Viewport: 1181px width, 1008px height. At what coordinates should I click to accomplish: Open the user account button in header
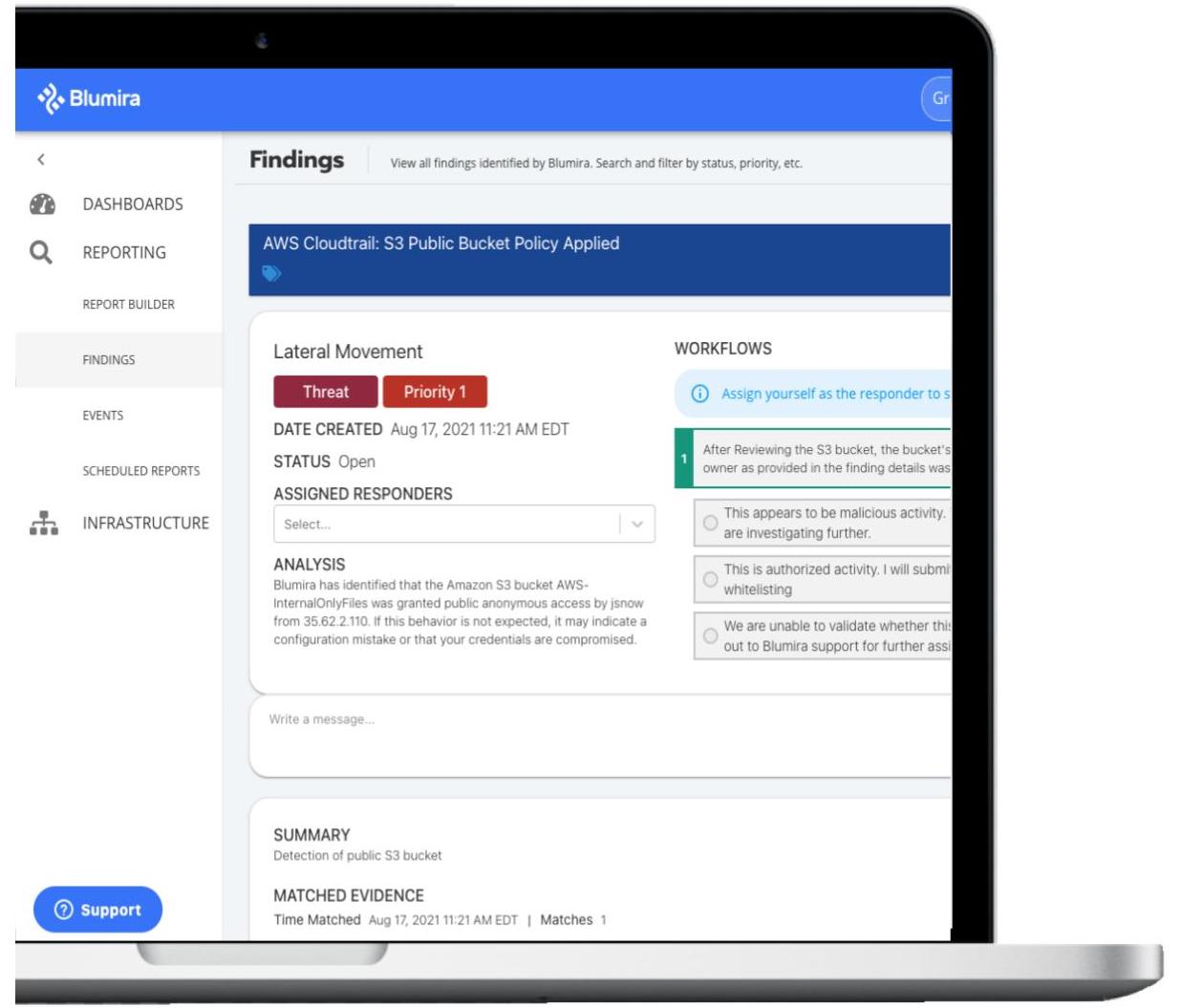coord(936,98)
